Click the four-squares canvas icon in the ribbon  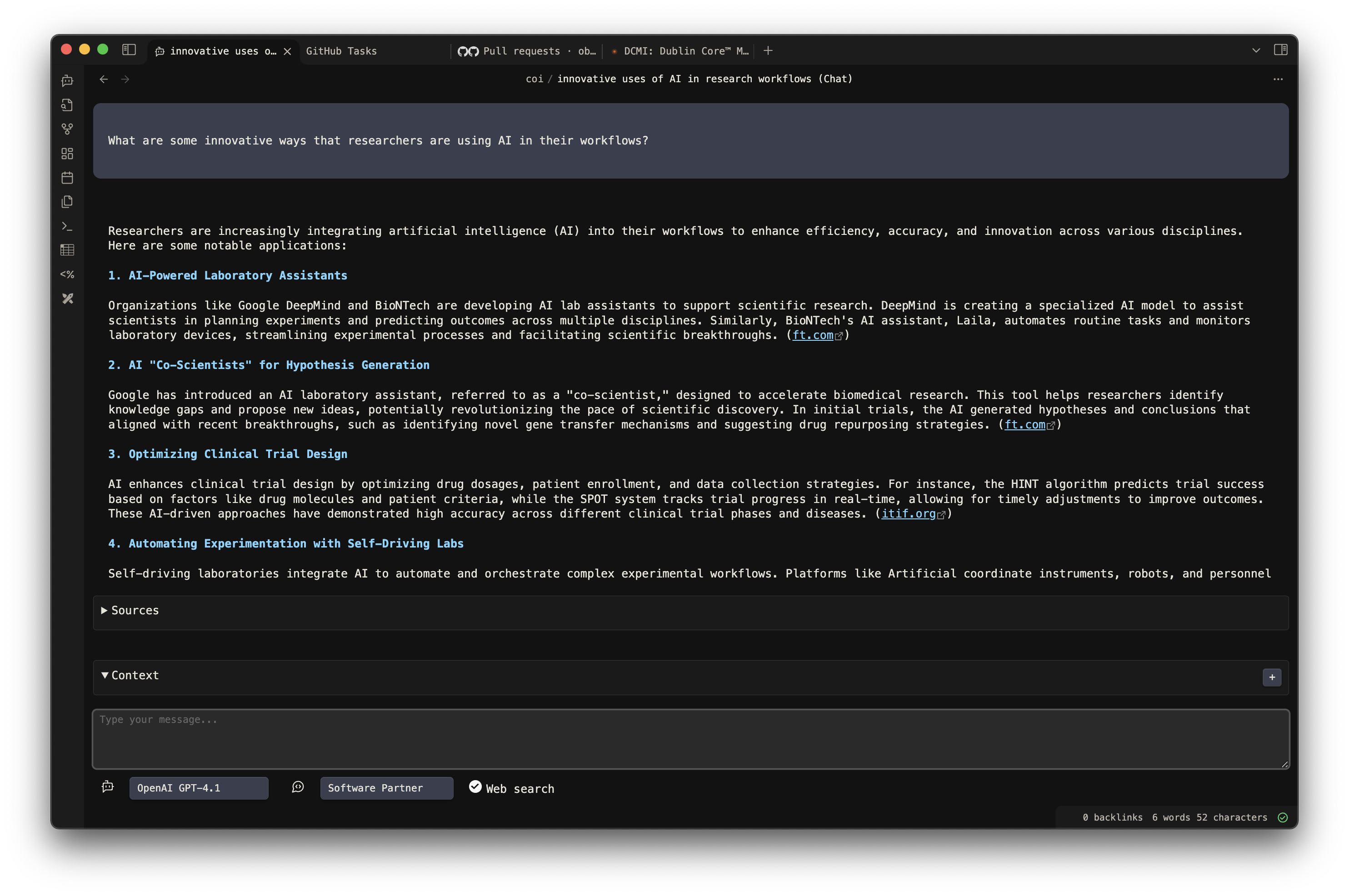tap(67, 153)
